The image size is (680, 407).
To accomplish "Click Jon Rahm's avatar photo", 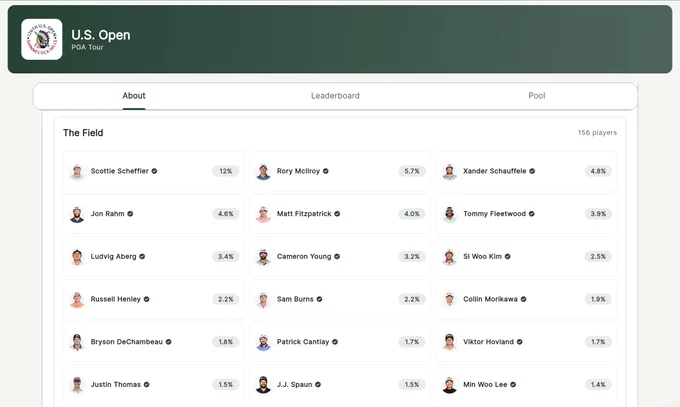I will [77, 214].
